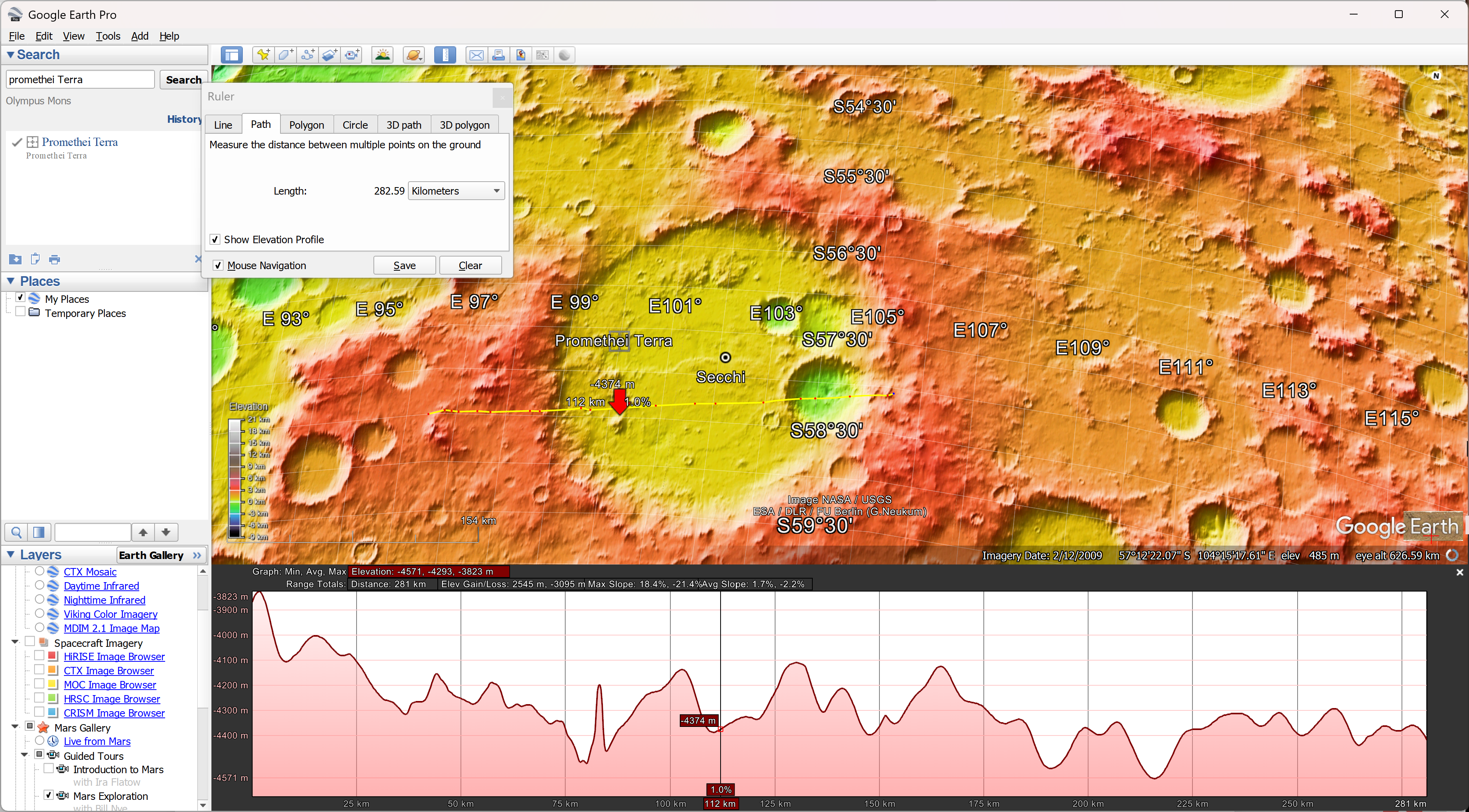The height and width of the screenshot is (812, 1469).
Task: Switch to the 3D path tab in Ruler
Action: pyautogui.click(x=404, y=125)
